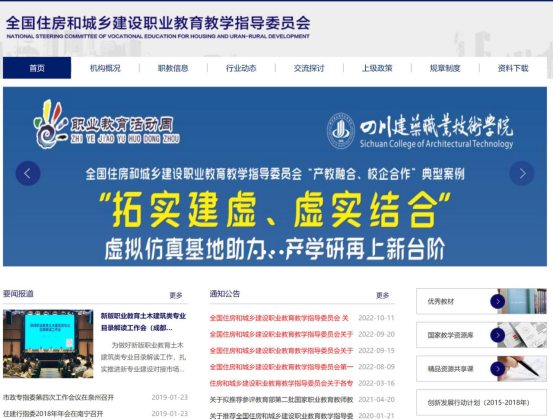Click the site title 全国住房和城乡建设职业教育教学指导委员会
The width and height of the screenshot is (553, 419).
(158, 23)
